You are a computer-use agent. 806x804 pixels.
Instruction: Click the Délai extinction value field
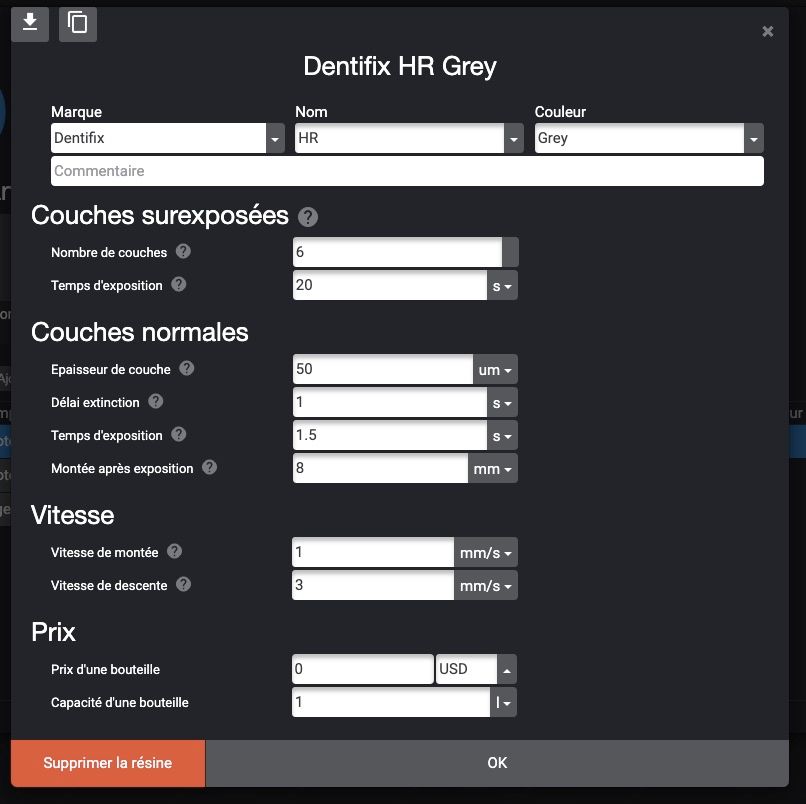pyautogui.click(x=390, y=402)
